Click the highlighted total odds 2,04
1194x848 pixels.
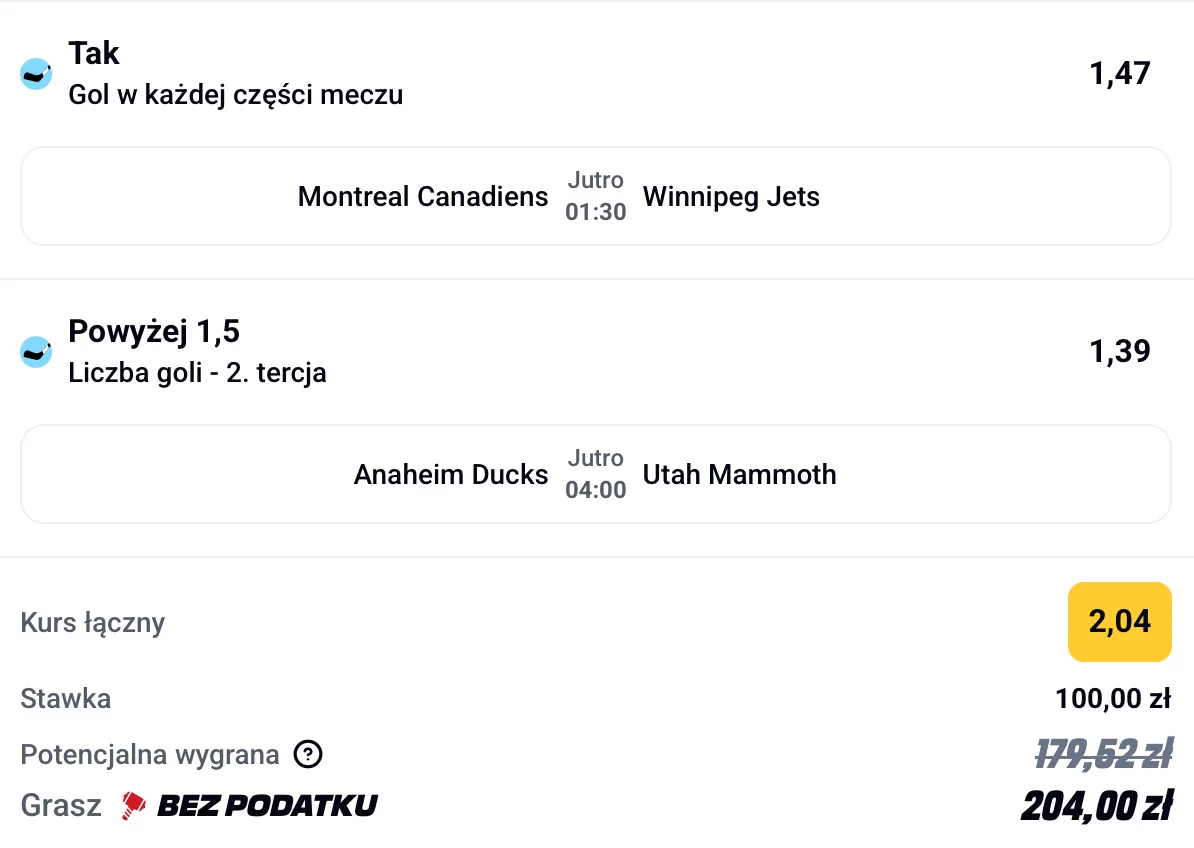click(1119, 622)
